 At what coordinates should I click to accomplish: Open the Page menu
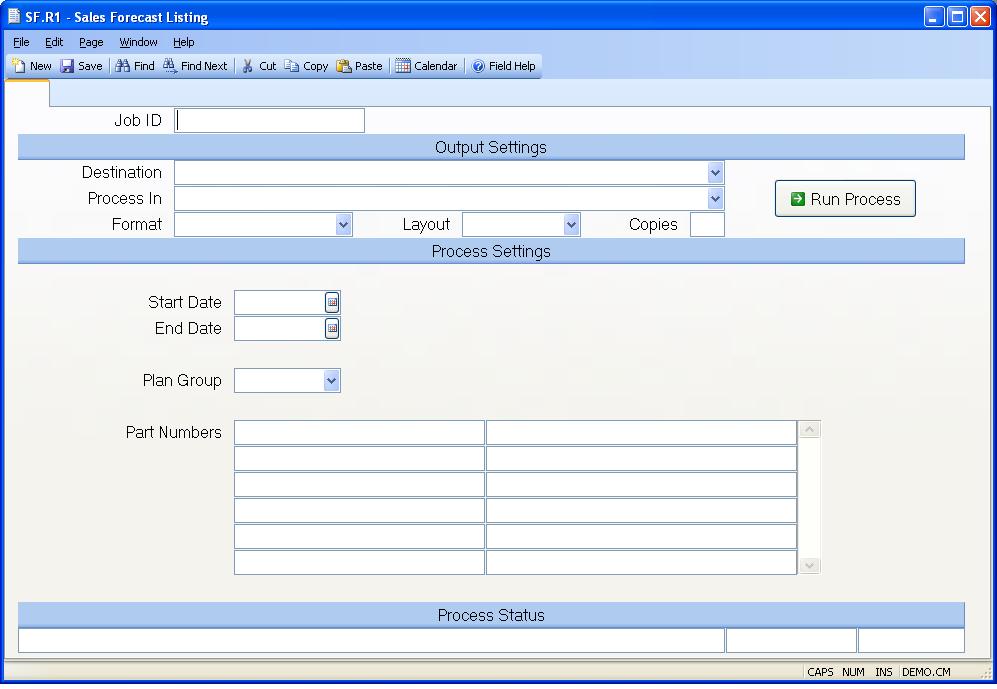tap(91, 42)
